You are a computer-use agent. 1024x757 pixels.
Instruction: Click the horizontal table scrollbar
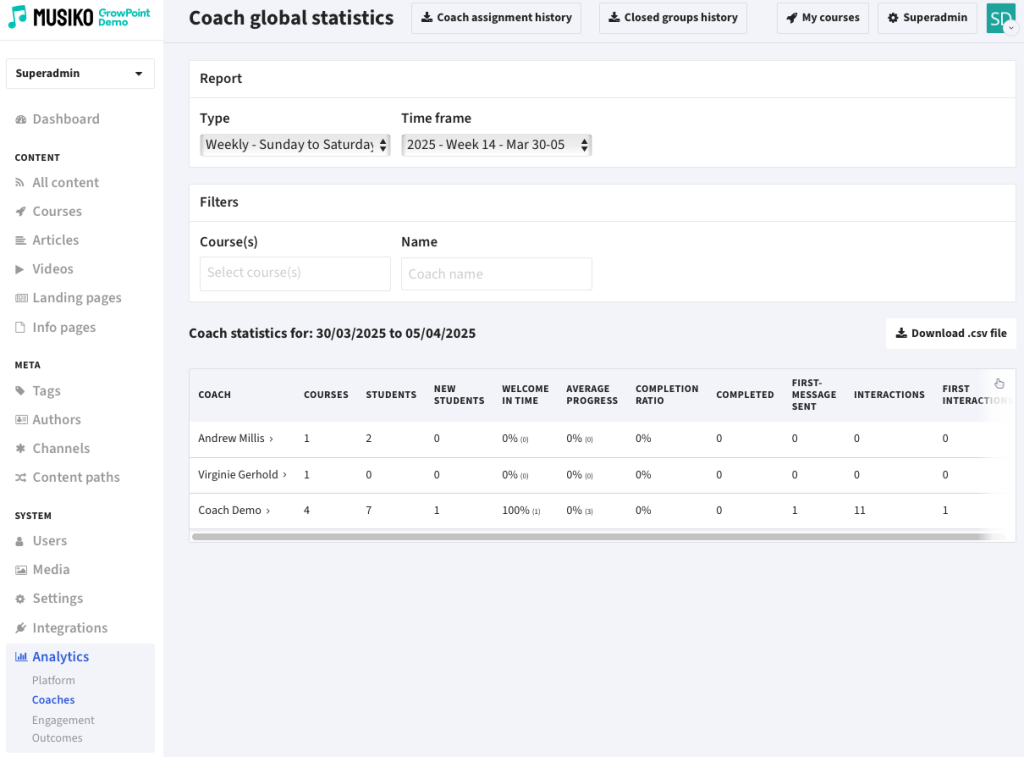click(x=590, y=537)
